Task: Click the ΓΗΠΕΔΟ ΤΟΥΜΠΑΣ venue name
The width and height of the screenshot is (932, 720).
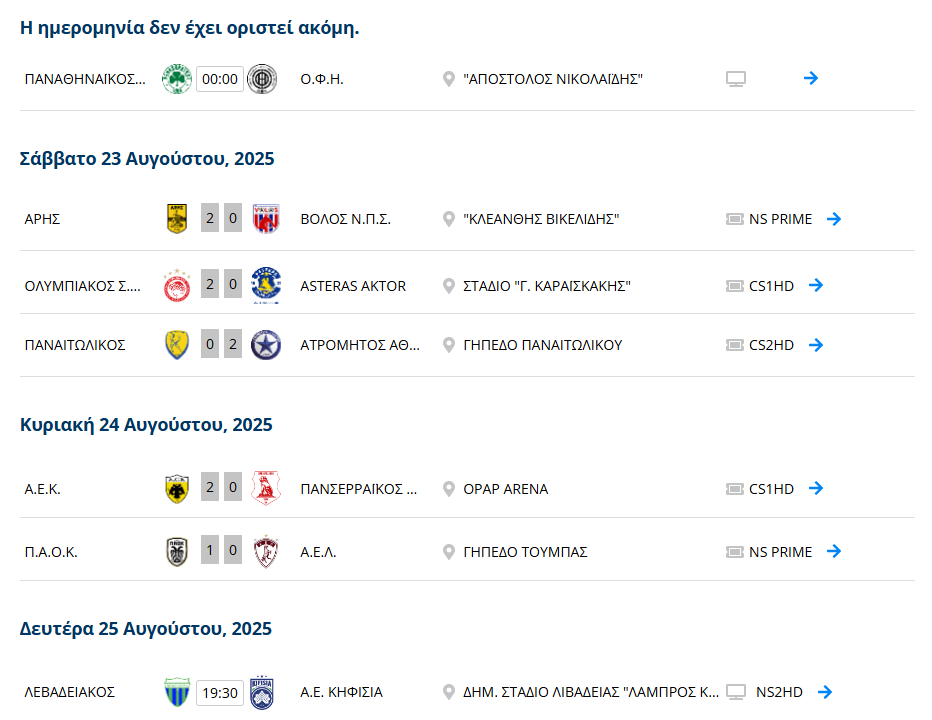Action: (x=525, y=552)
